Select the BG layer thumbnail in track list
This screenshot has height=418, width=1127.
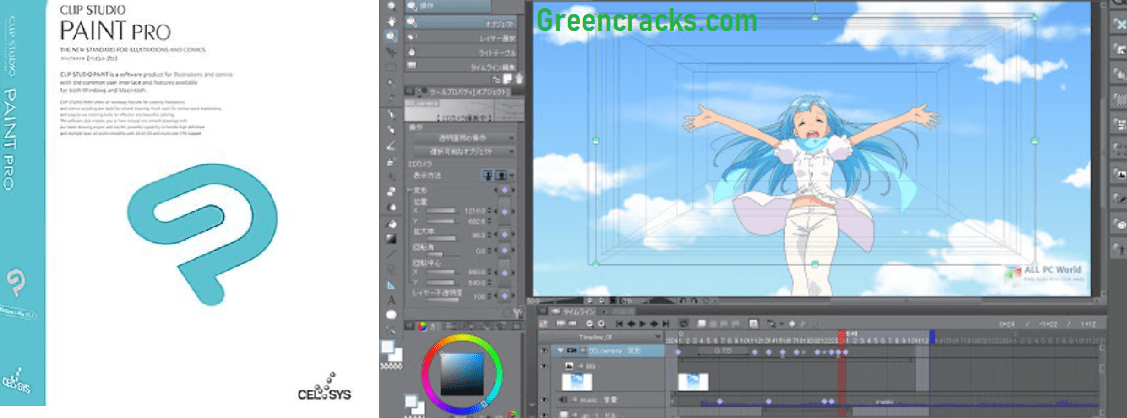click(577, 382)
